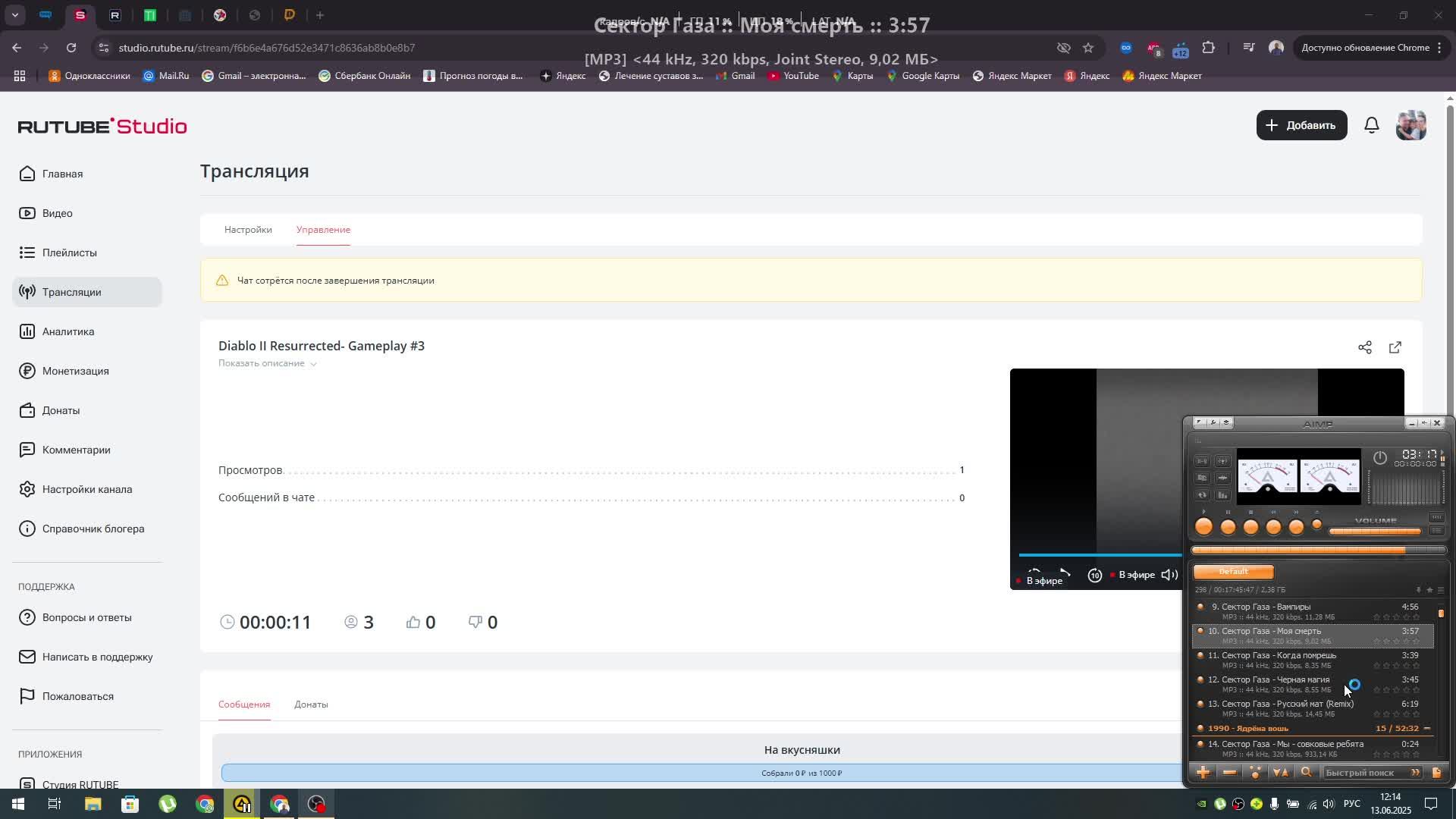Open AIMP playlist management file icon

coord(1436,773)
